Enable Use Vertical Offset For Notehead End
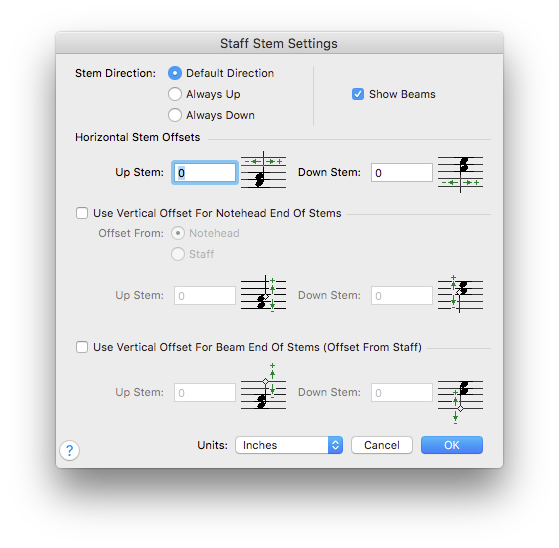Screen dimensions: 559x548 [82, 213]
